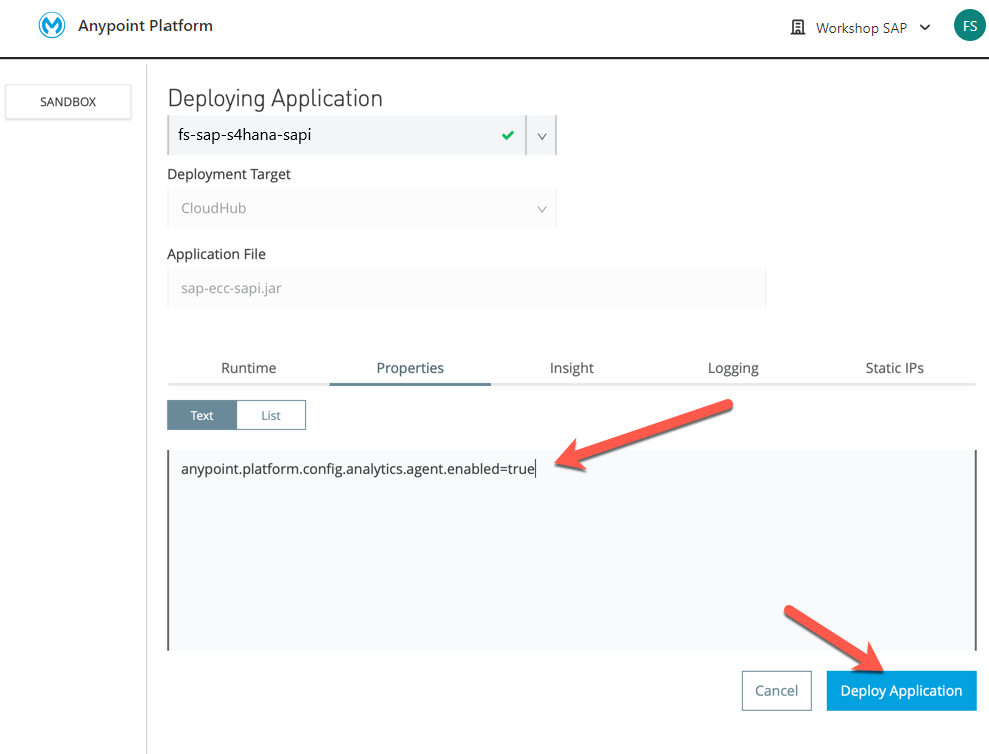Click the sap-ecc-sapi.jar application file field

point(467,288)
